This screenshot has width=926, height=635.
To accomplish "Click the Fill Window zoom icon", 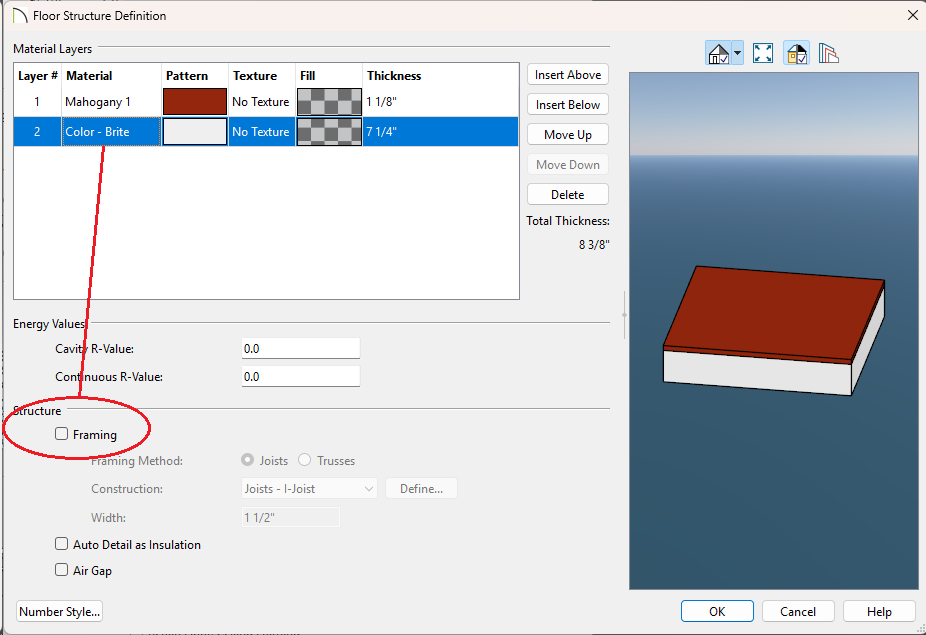I will (x=763, y=54).
